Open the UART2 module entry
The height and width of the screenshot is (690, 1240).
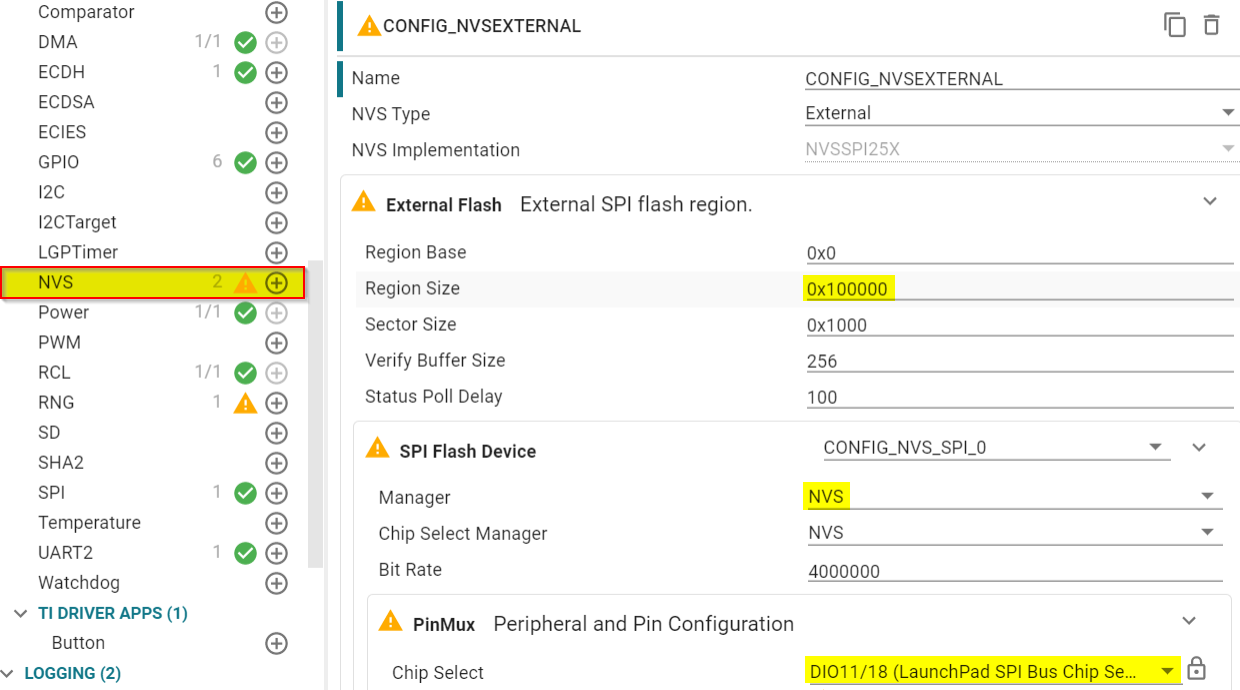[x=66, y=552]
